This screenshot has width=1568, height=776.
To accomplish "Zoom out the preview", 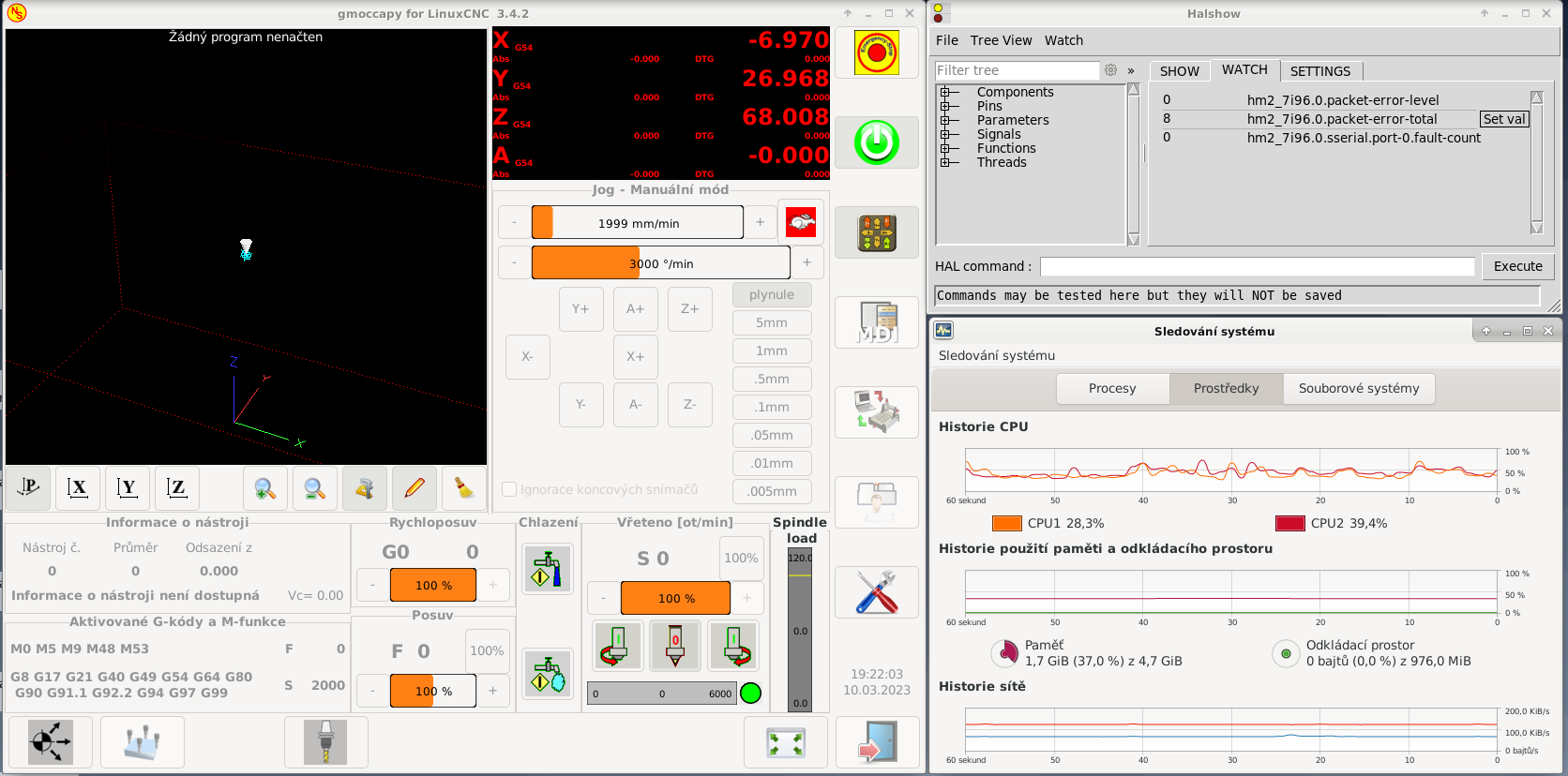I will coord(315,488).
